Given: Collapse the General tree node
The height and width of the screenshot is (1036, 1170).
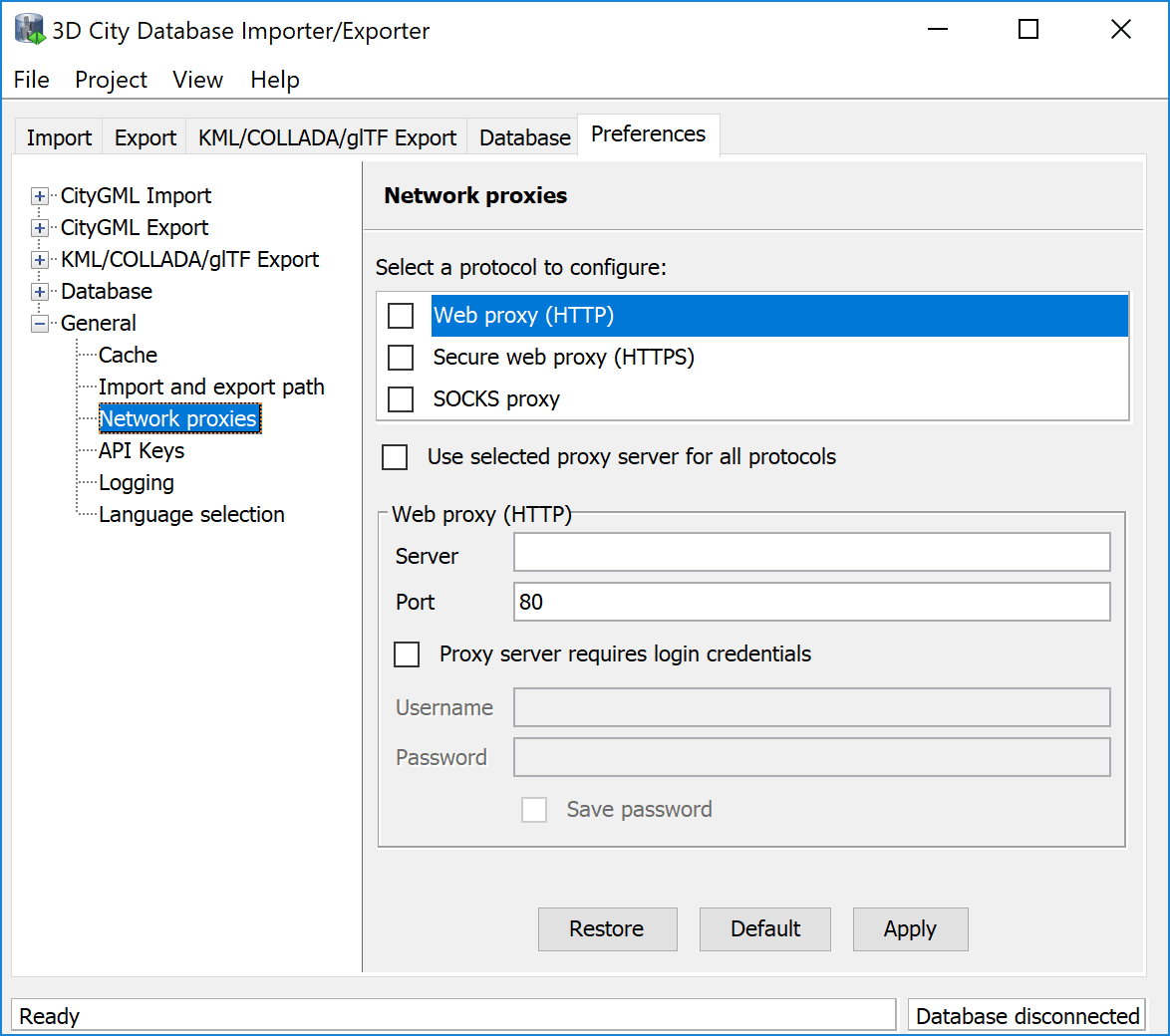Looking at the screenshot, I should pyautogui.click(x=39, y=323).
